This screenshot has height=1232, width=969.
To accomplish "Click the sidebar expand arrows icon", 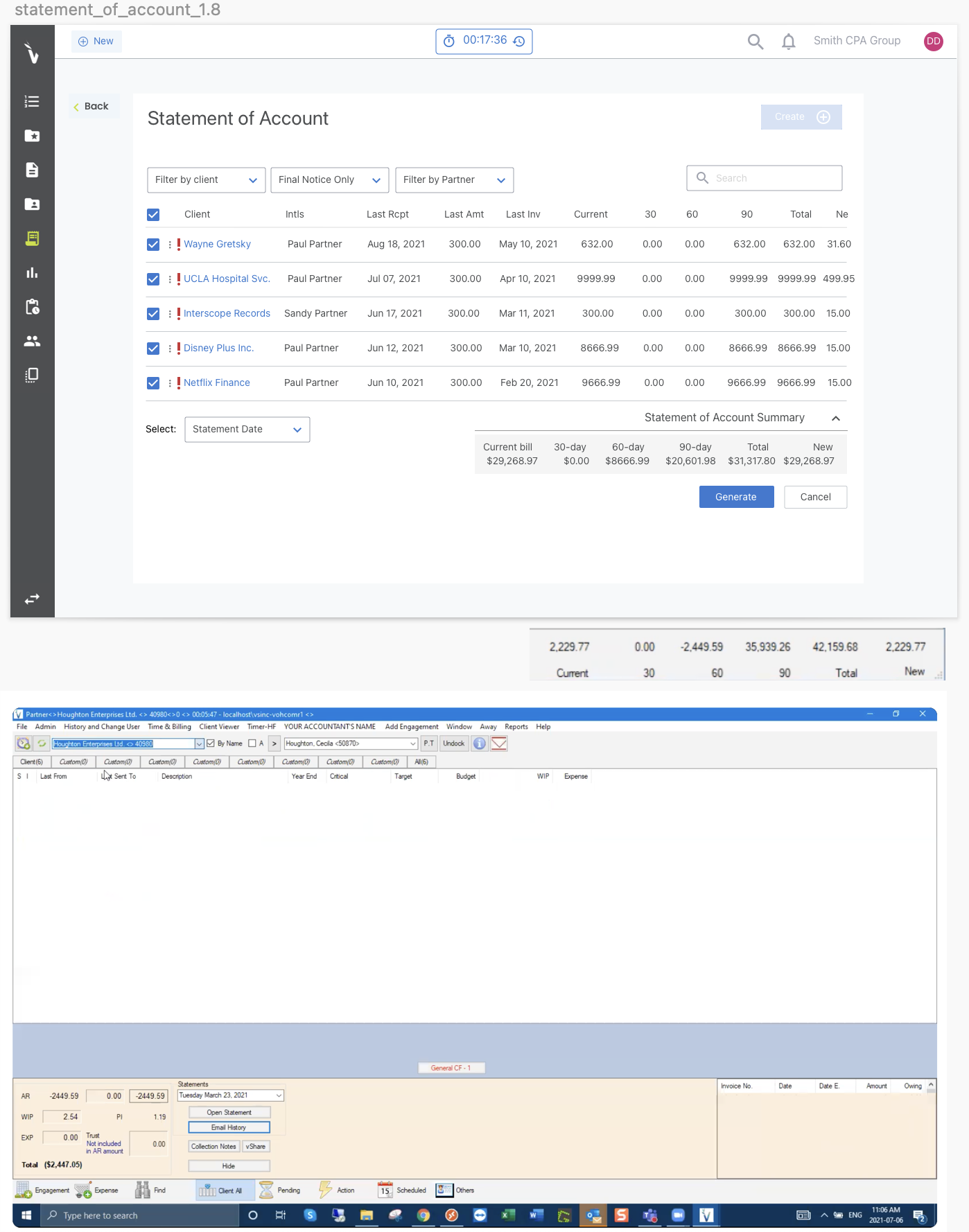I will 32,599.
